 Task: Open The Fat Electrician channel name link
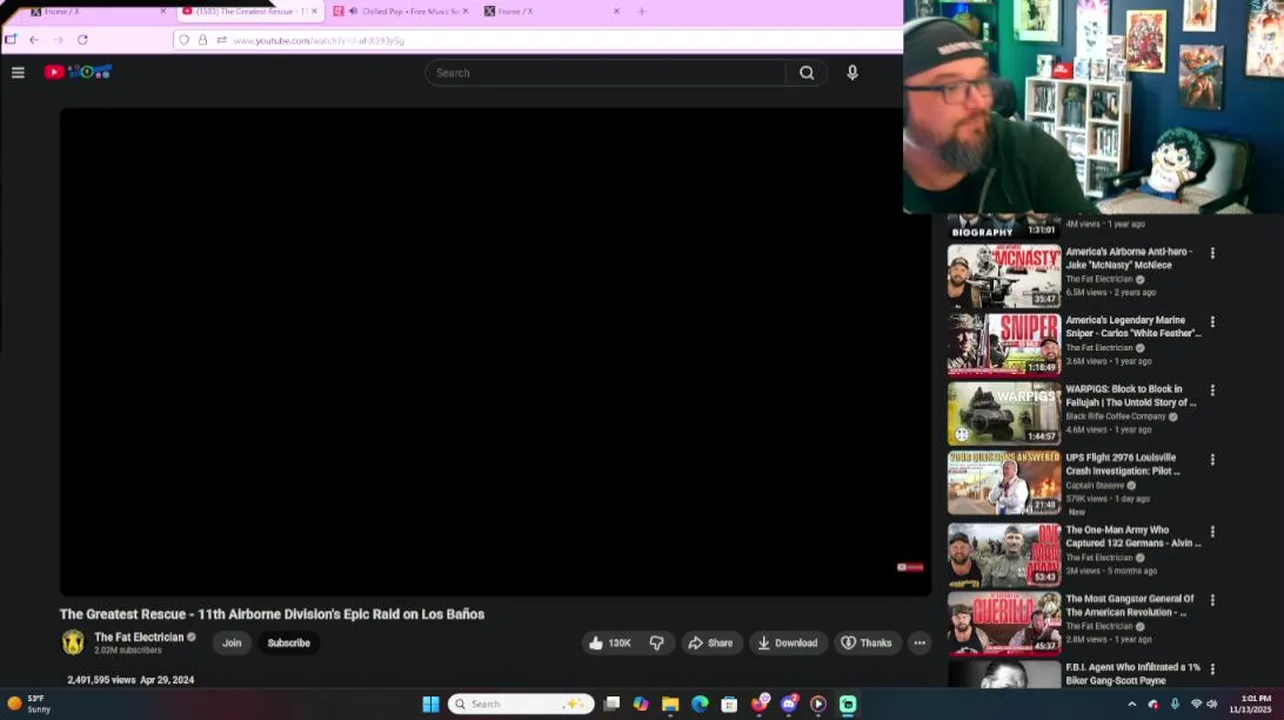pos(139,637)
